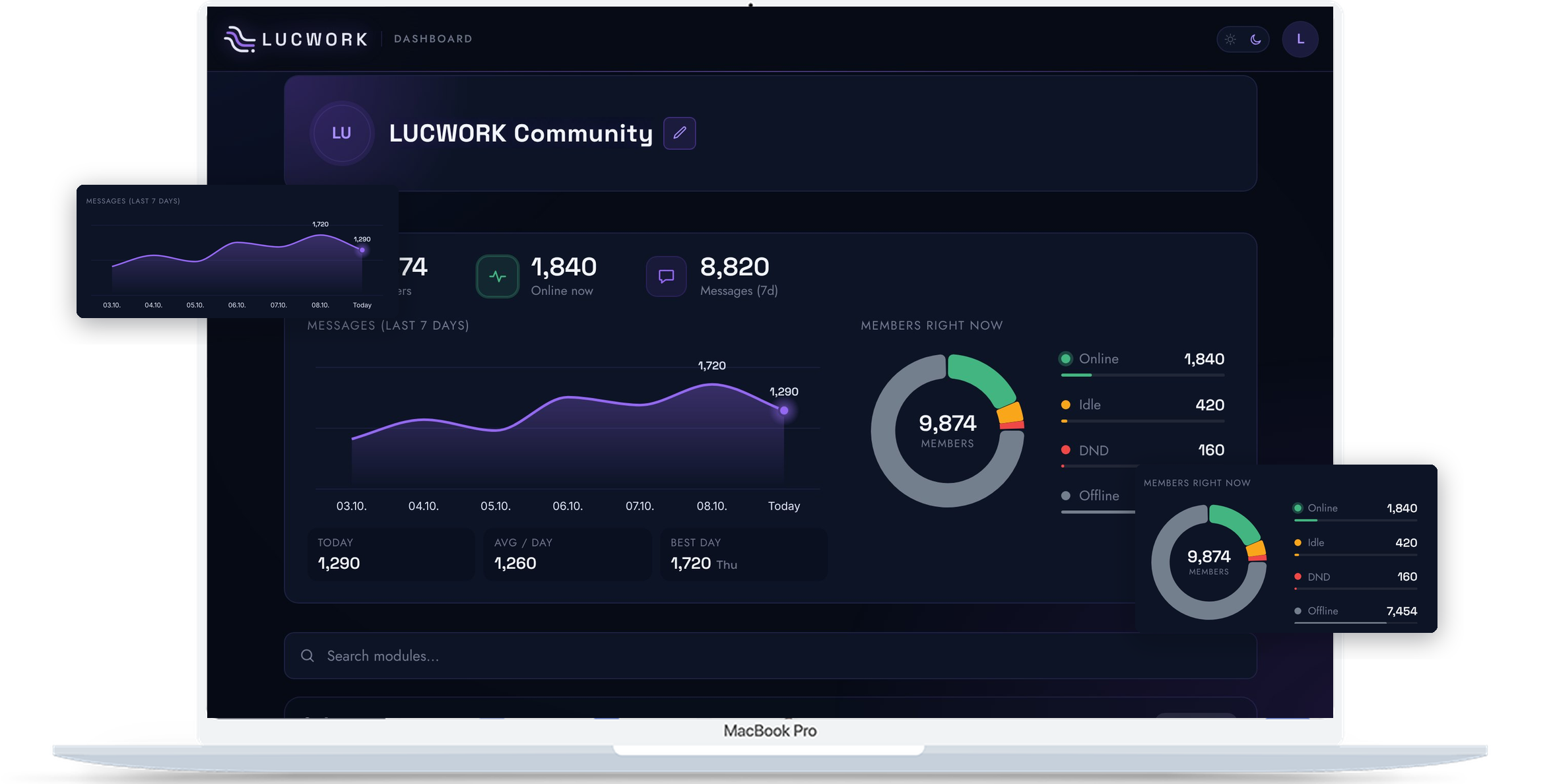This screenshot has width=1551, height=784.
Task: Click the AVG / DAY 1,260 card
Action: 568,554
